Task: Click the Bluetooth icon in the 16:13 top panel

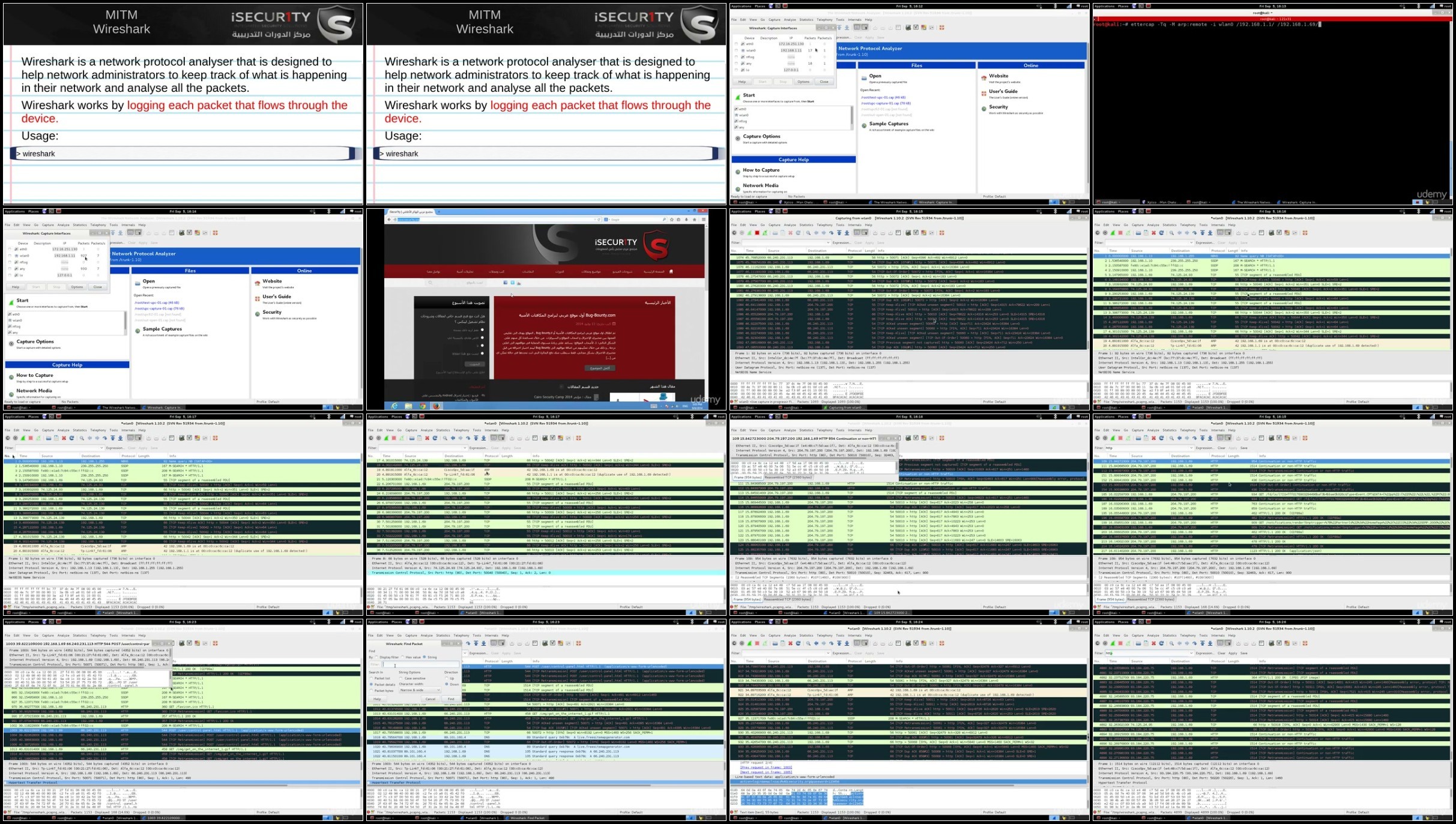Action: 1420,6
